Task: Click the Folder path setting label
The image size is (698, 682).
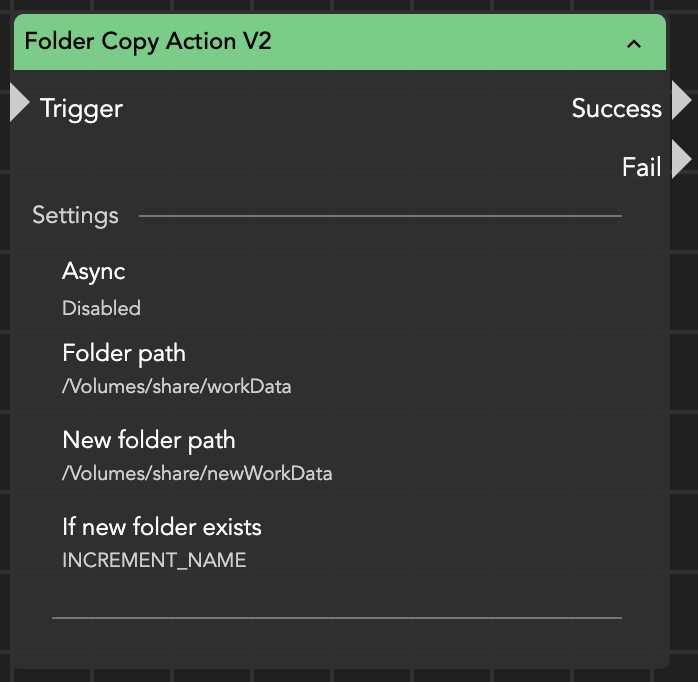Action: pyautogui.click(x=124, y=353)
